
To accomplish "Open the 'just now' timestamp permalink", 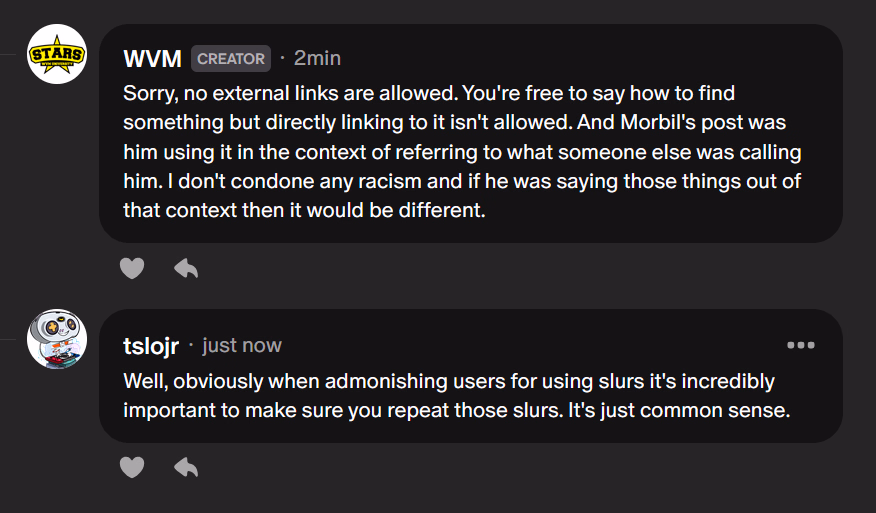I will [x=242, y=345].
